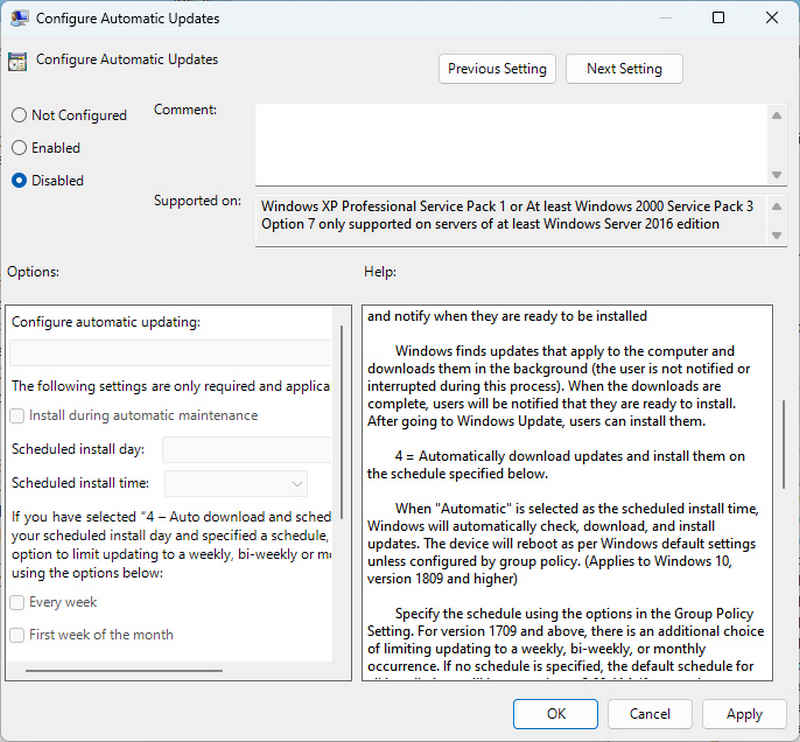Click the Options pane horizontal scrollbar

[x=124, y=670]
